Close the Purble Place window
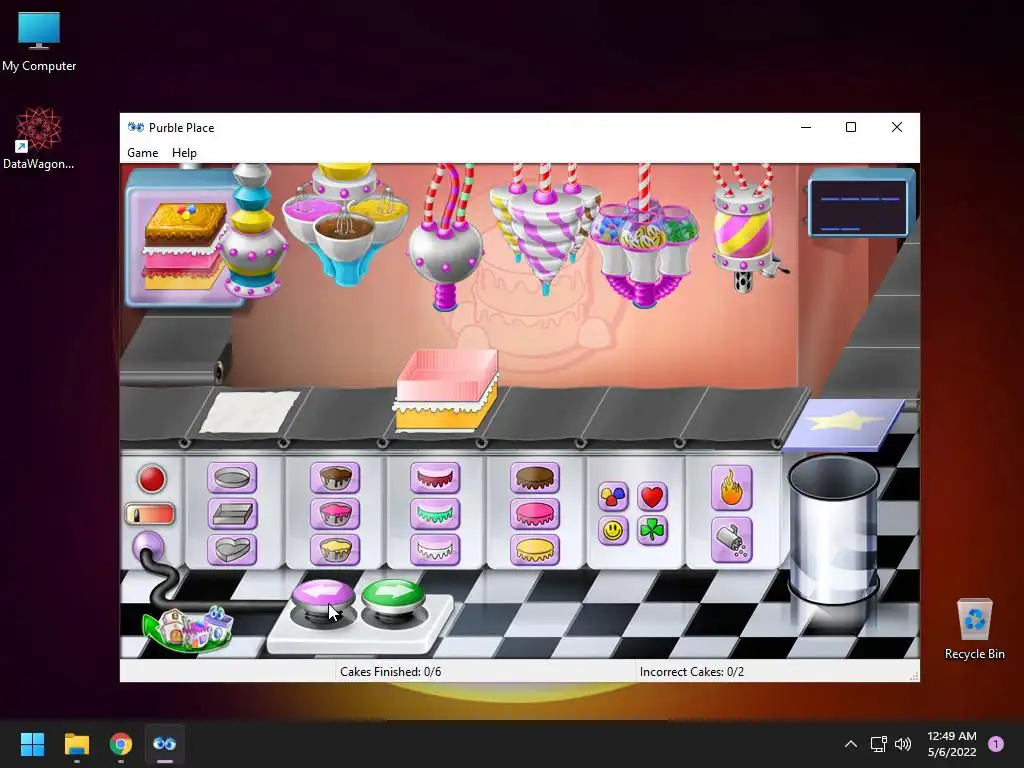 [x=897, y=127]
